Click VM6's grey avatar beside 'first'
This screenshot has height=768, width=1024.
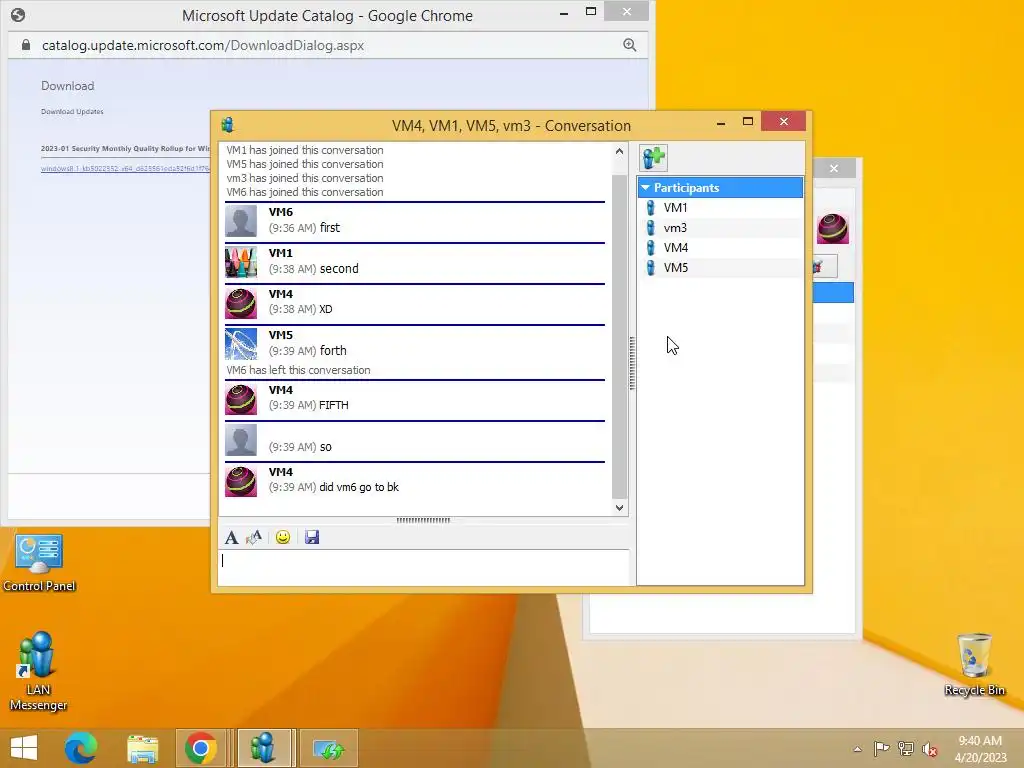241,221
